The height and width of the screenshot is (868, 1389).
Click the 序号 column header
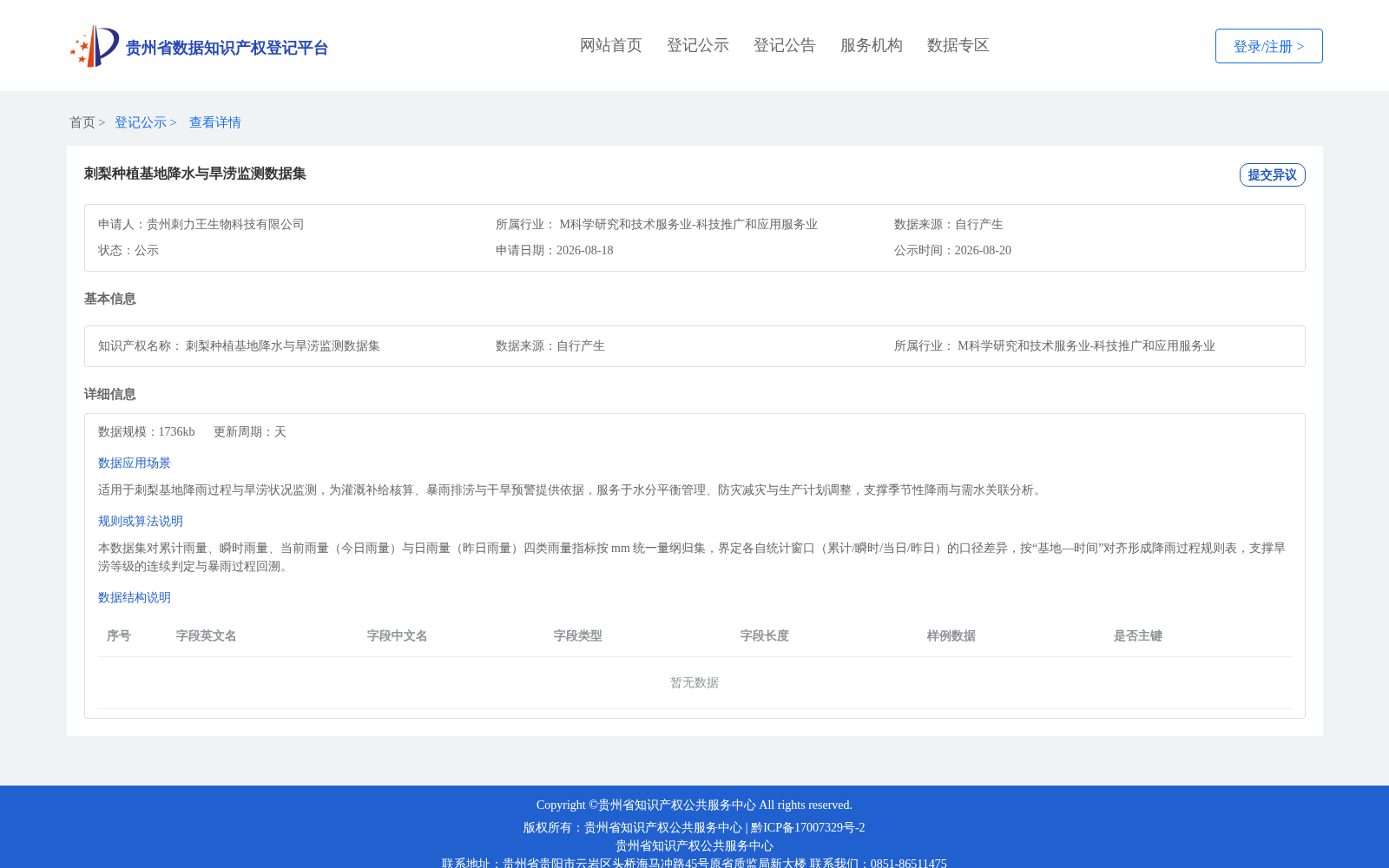tap(119, 635)
